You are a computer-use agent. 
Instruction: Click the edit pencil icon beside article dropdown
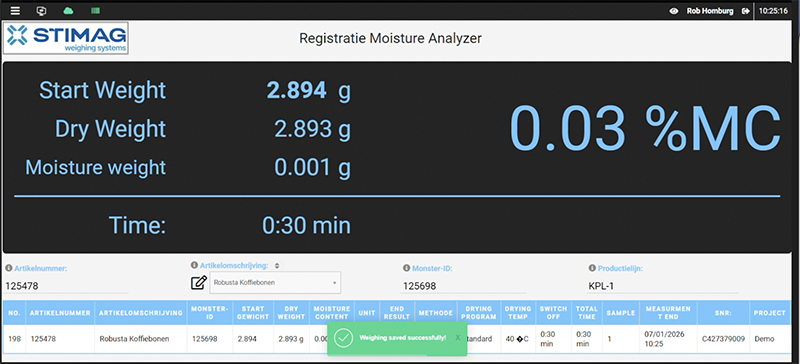(x=198, y=282)
